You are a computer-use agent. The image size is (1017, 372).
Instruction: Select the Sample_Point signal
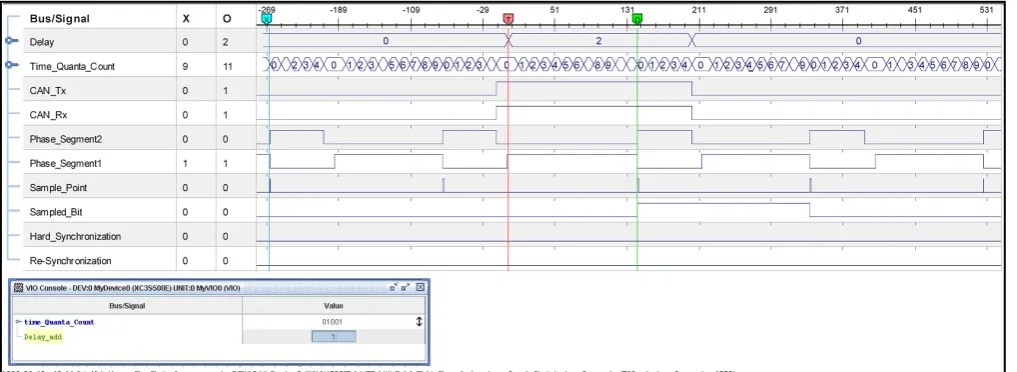pyautogui.click(x=58, y=188)
